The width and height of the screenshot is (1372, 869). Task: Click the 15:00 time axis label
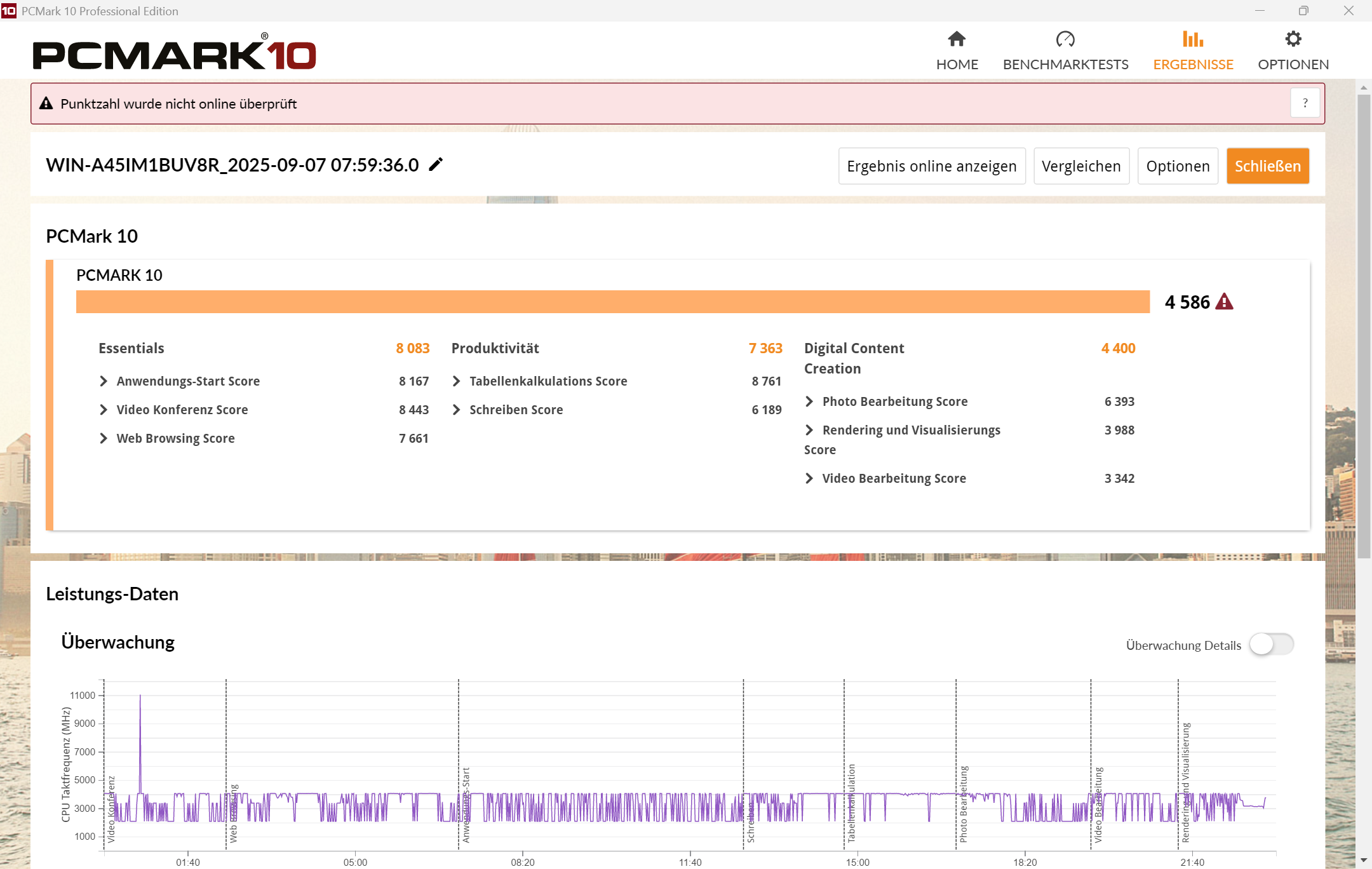857,862
